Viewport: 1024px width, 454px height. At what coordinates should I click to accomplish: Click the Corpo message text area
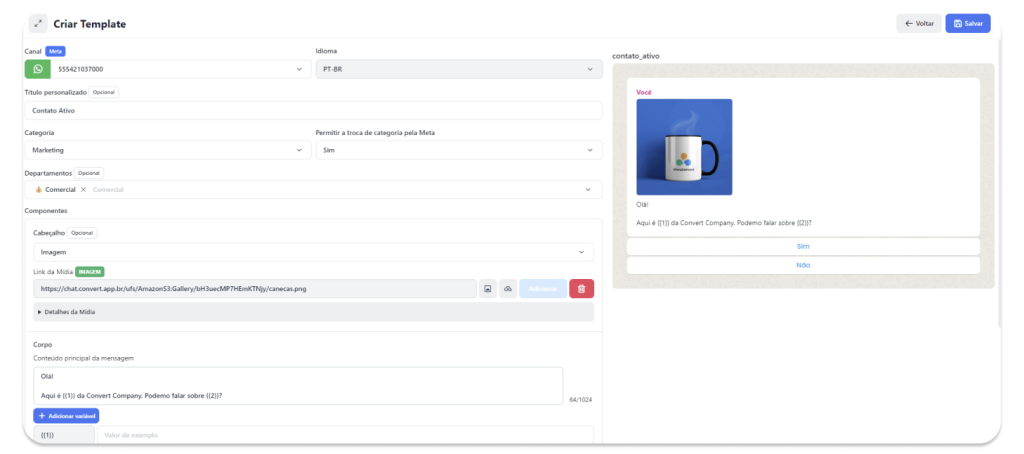coord(298,385)
